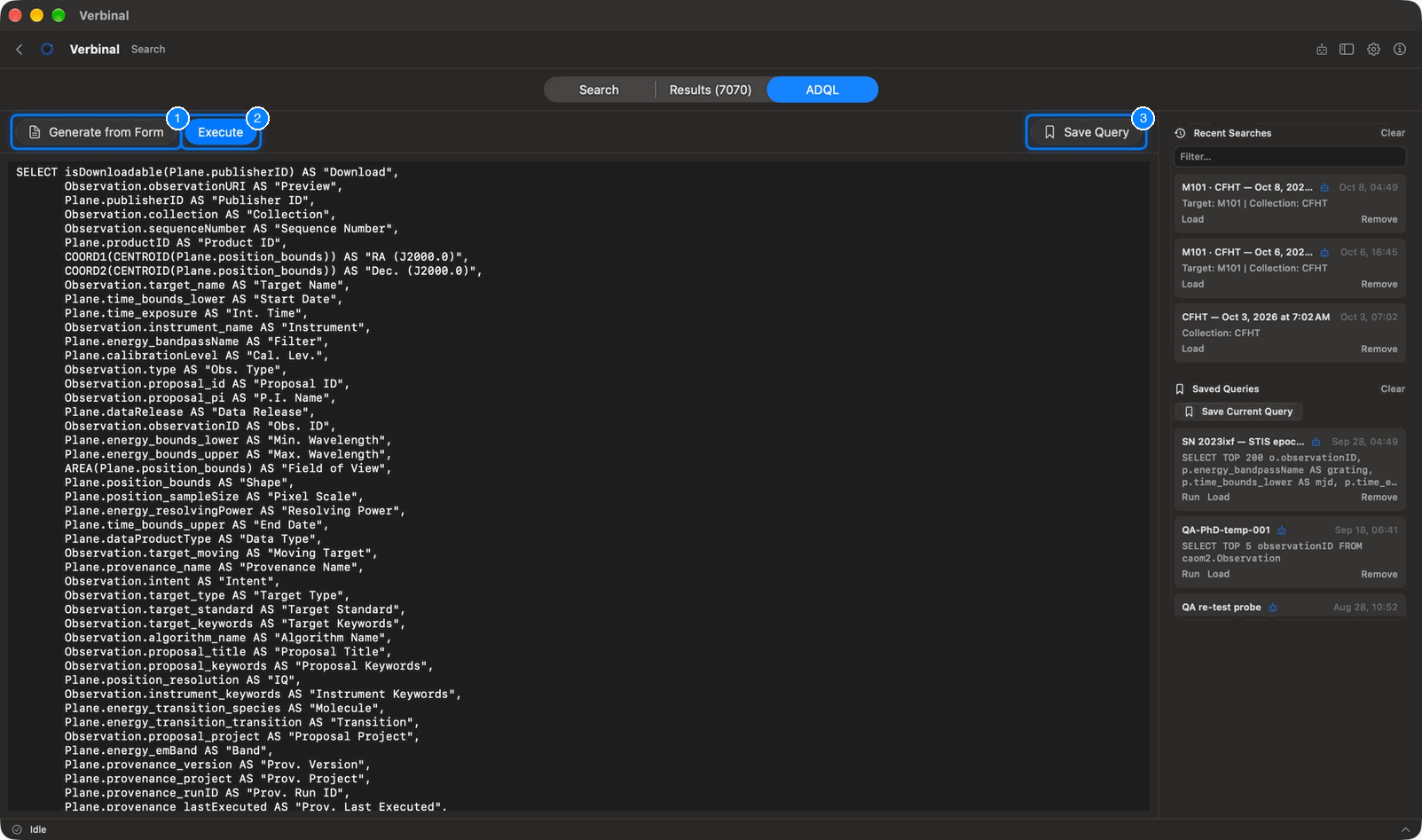
Task: Open the robot assistant in title toolbar
Action: tap(1322, 50)
